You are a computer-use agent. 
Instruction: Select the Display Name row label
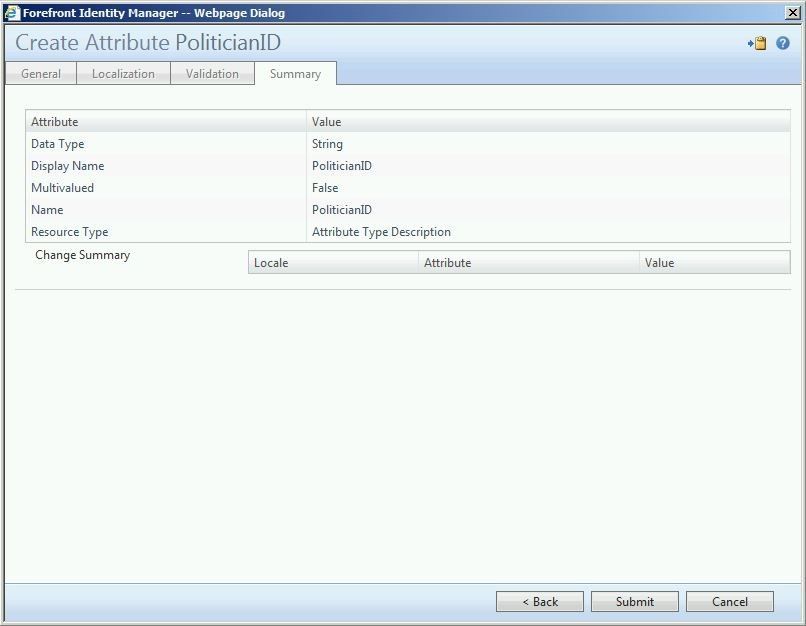pyautogui.click(x=67, y=166)
